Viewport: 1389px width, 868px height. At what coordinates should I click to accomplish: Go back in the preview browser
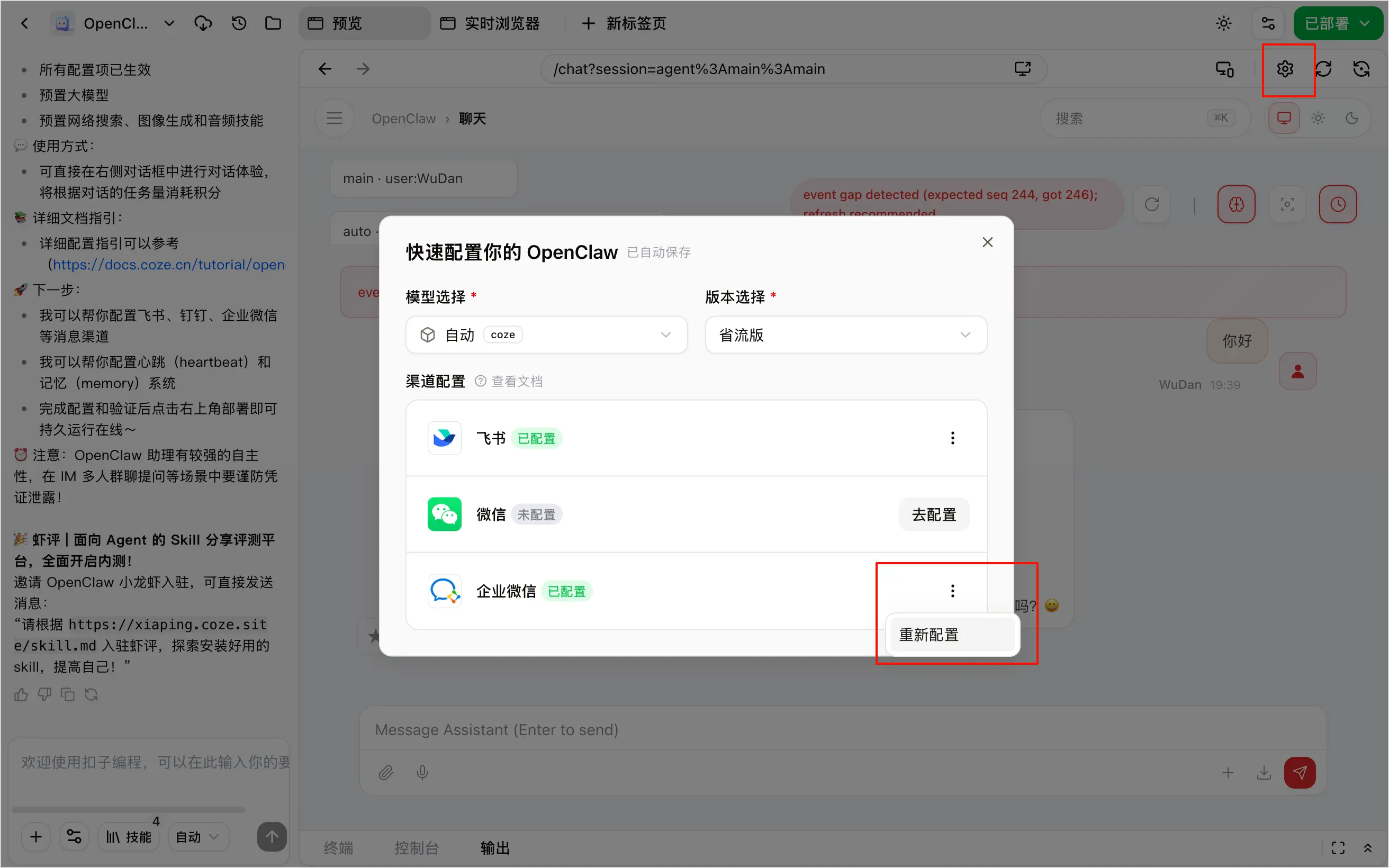coord(325,69)
